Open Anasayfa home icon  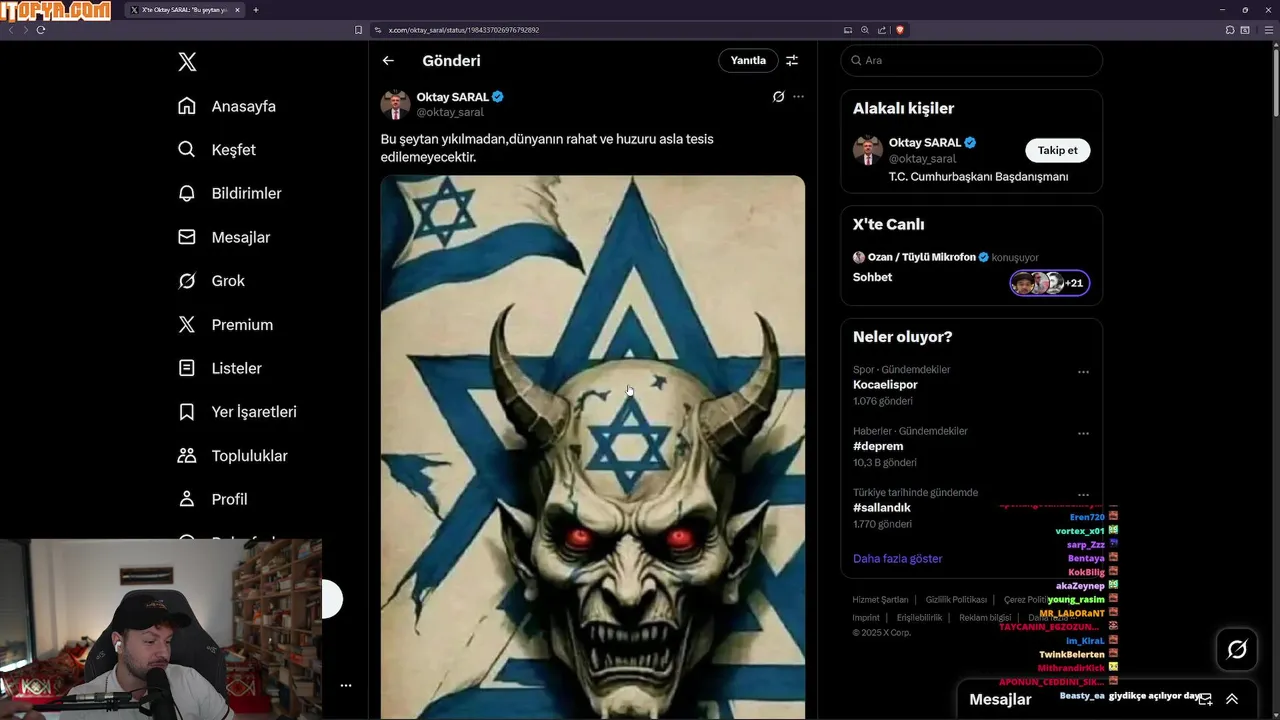coord(187,106)
